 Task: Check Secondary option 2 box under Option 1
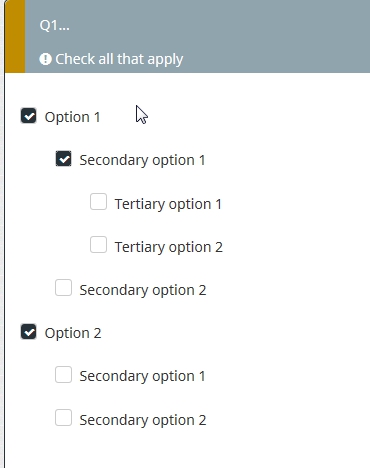click(x=63, y=288)
